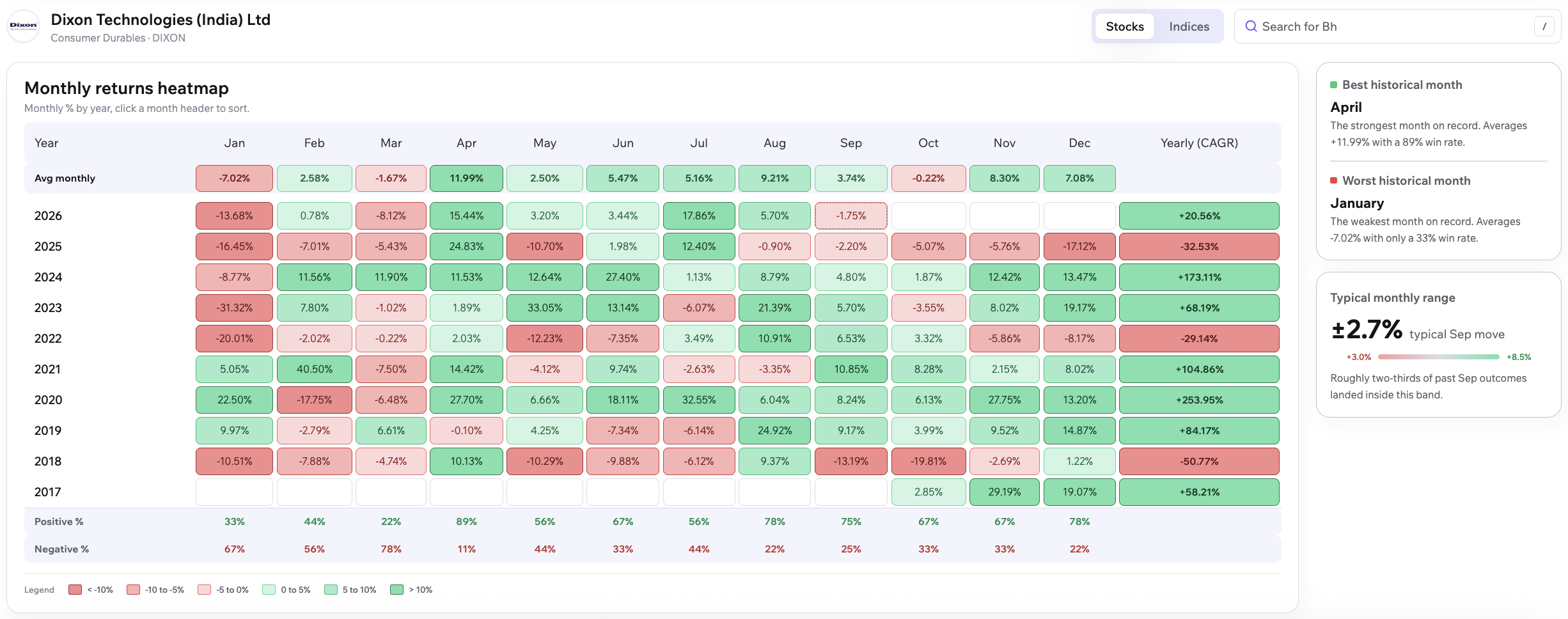The height and width of the screenshot is (619, 1568).
Task: Click the 2019 year row label
Action: pyautogui.click(x=48, y=430)
